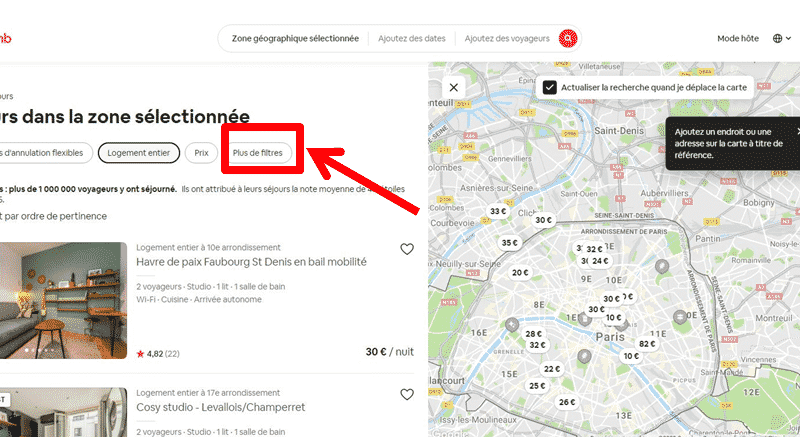Open listing 'Cosy studio - Levallois/Champerret'
800x437 pixels.
[220, 407]
